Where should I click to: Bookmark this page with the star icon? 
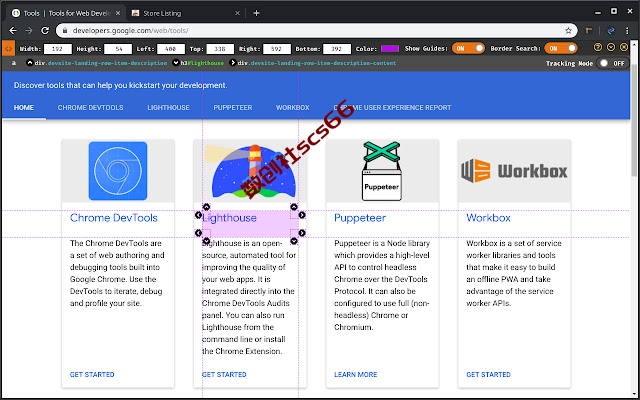point(568,31)
